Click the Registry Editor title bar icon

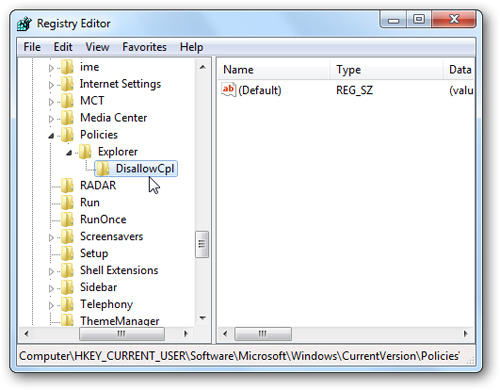tap(24, 24)
